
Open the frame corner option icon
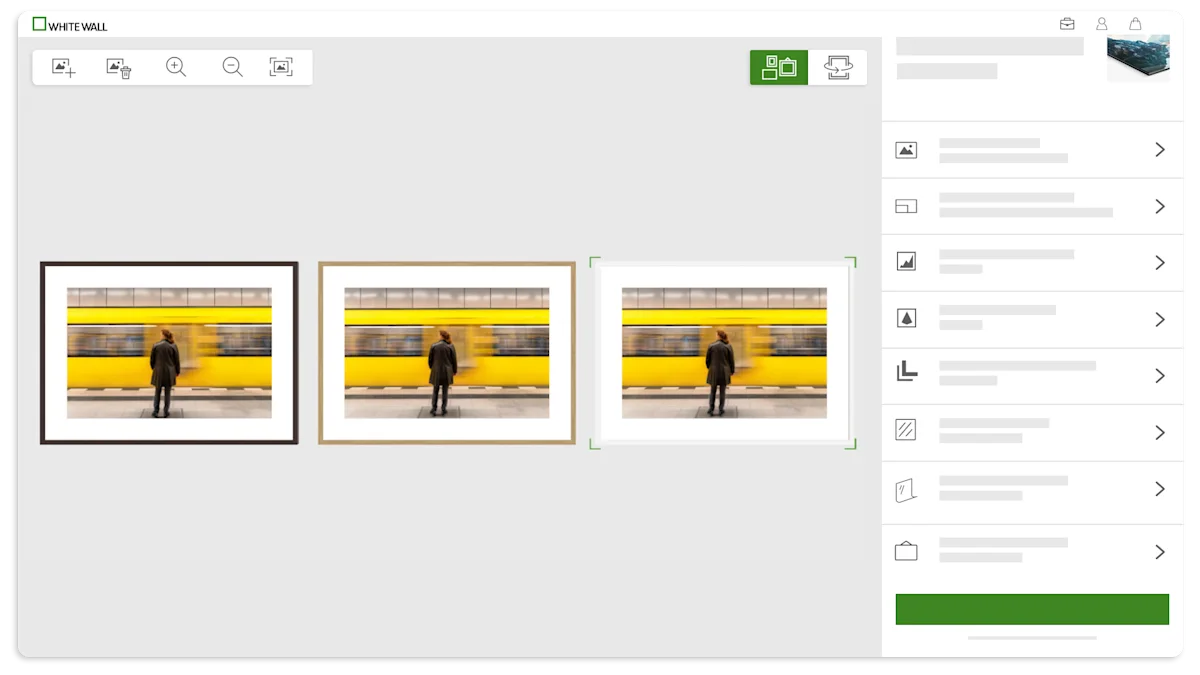(x=906, y=372)
